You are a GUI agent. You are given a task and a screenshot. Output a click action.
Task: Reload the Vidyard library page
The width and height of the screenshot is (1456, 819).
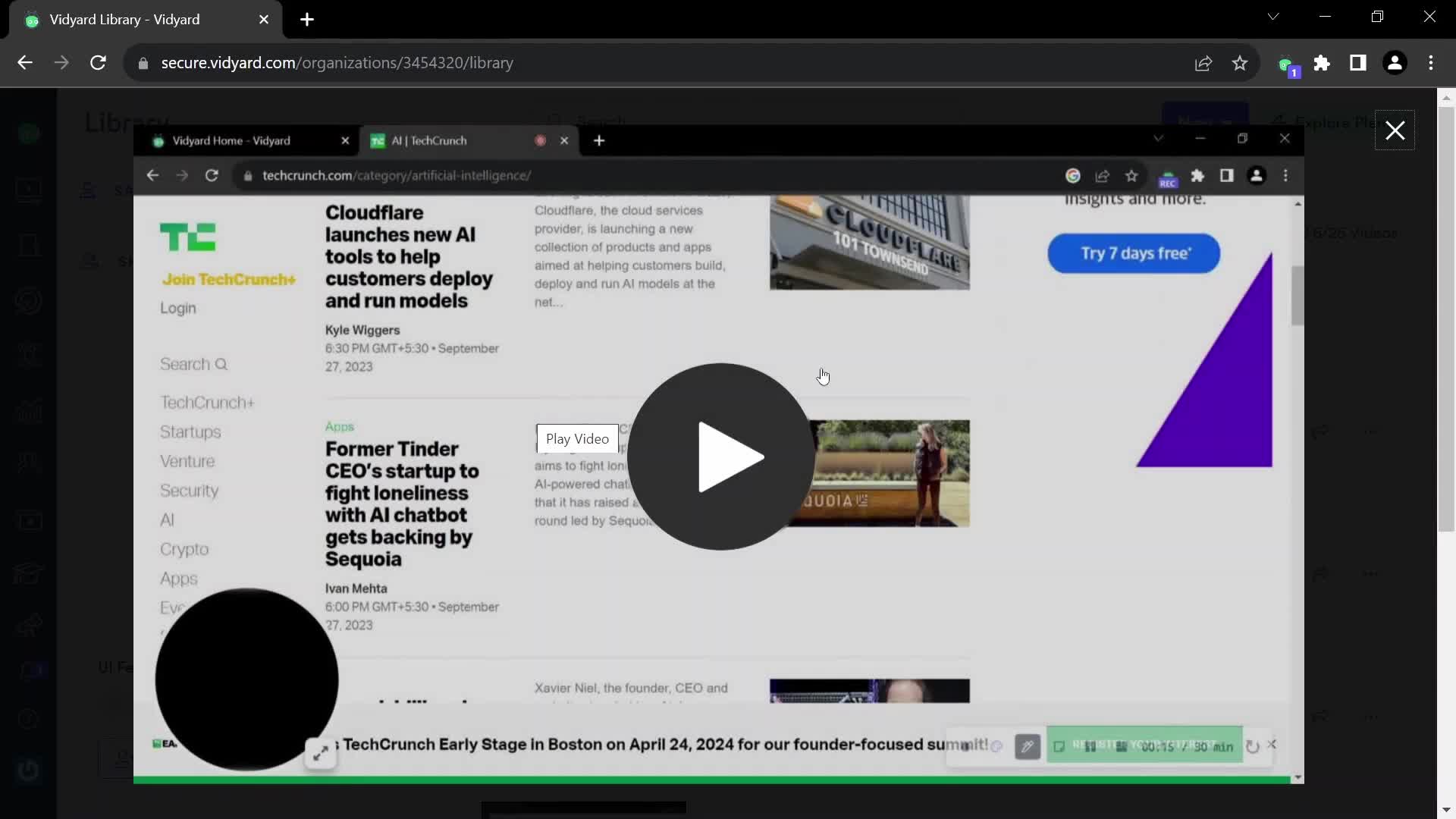[98, 63]
